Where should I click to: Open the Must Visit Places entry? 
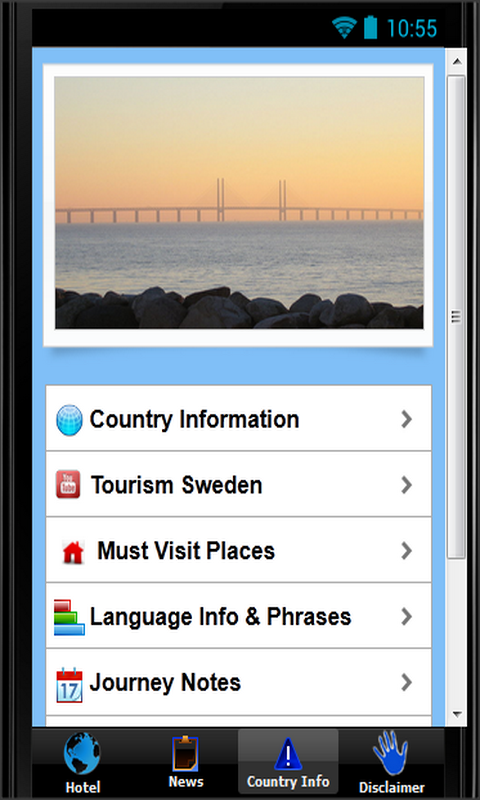click(x=239, y=550)
